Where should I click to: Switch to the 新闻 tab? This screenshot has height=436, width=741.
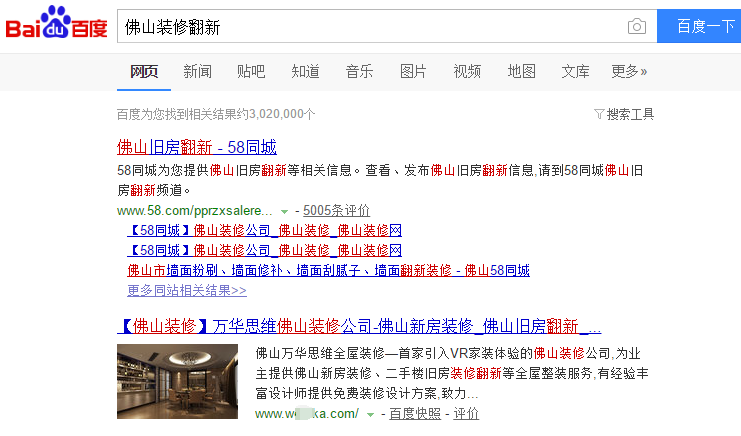click(x=198, y=72)
